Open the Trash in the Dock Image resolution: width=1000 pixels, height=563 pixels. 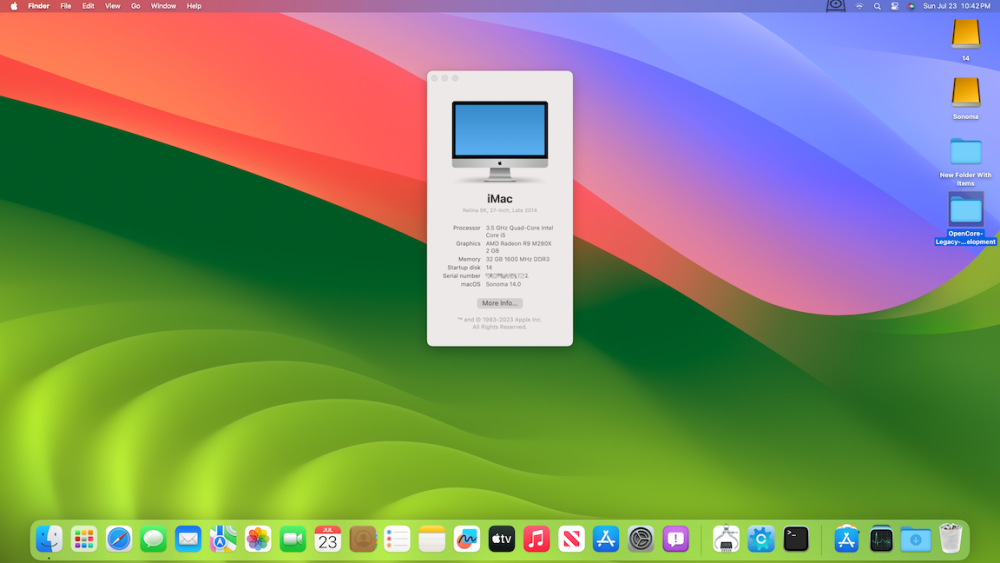point(950,539)
